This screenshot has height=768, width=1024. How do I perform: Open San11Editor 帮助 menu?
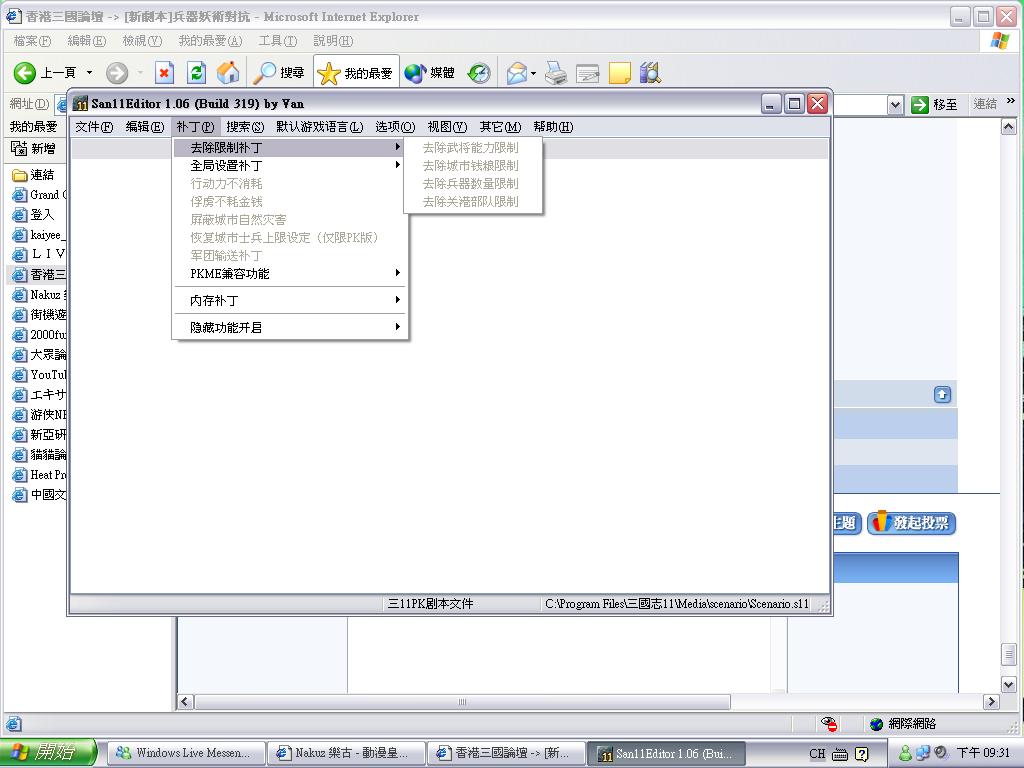coord(553,127)
